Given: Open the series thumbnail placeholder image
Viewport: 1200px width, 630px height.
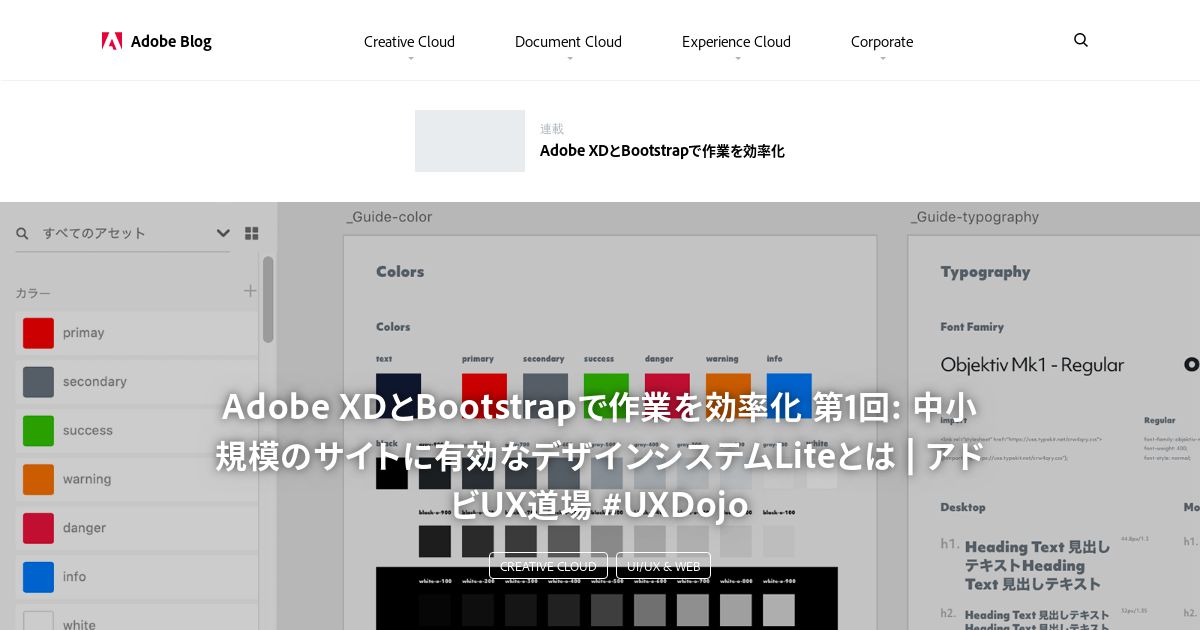Looking at the screenshot, I should coord(470,141).
